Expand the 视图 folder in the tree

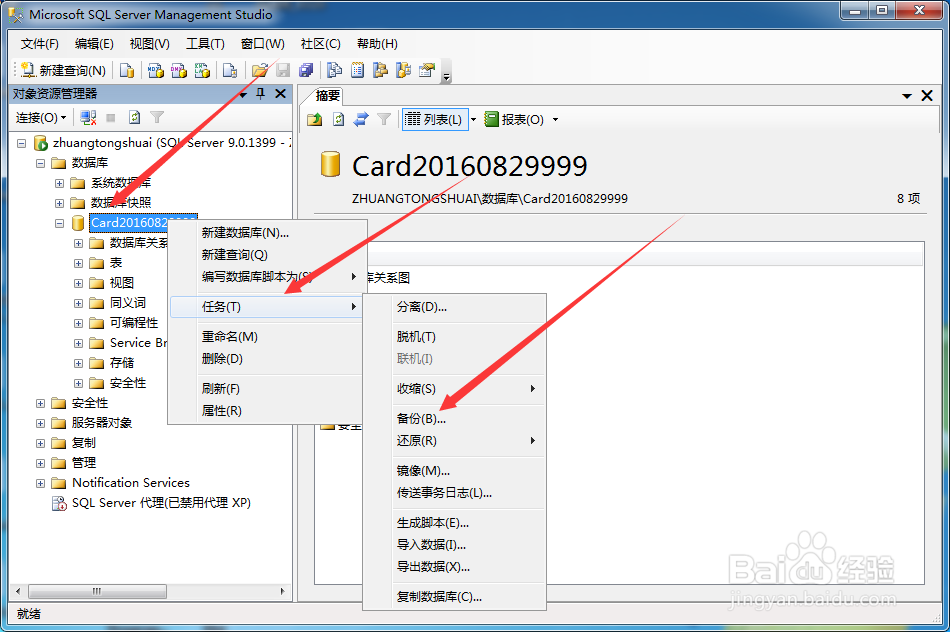tap(78, 283)
